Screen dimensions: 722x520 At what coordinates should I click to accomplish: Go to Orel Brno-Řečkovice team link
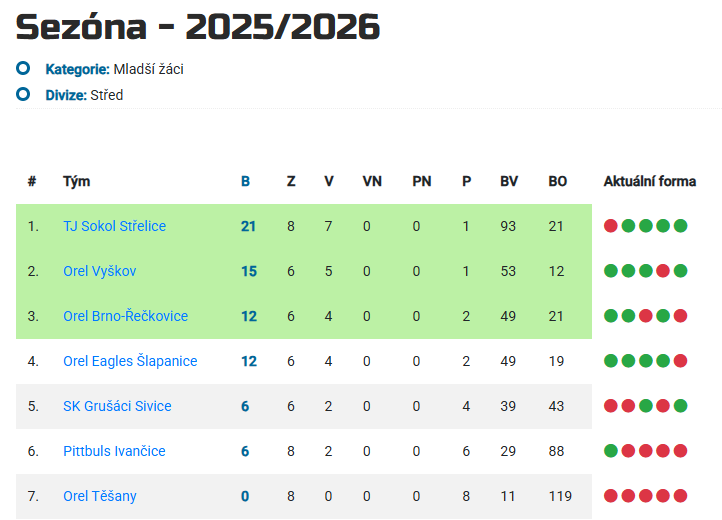[125, 316]
